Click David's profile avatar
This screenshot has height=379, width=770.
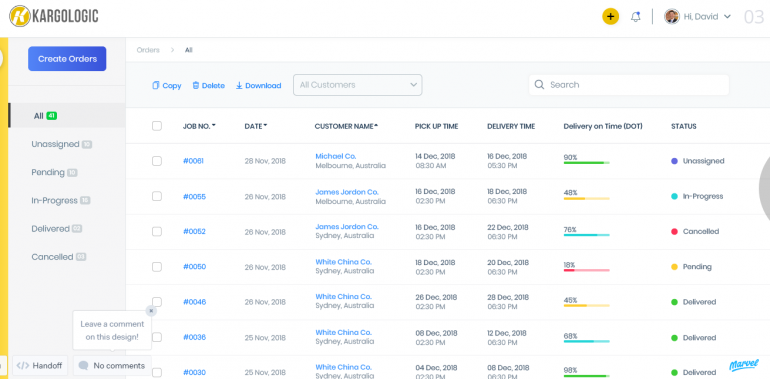[x=672, y=16]
